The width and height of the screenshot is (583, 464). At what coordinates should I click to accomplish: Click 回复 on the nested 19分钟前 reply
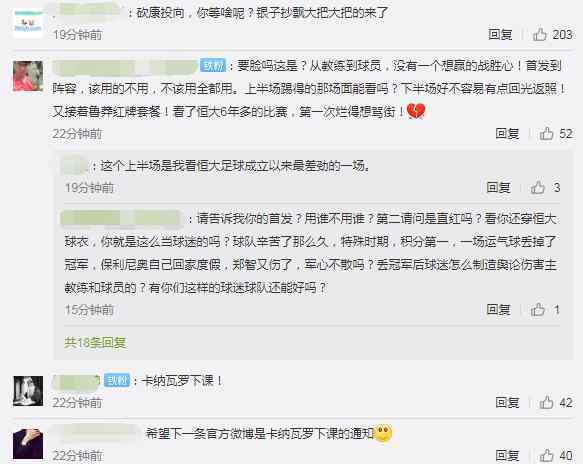[x=498, y=188]
